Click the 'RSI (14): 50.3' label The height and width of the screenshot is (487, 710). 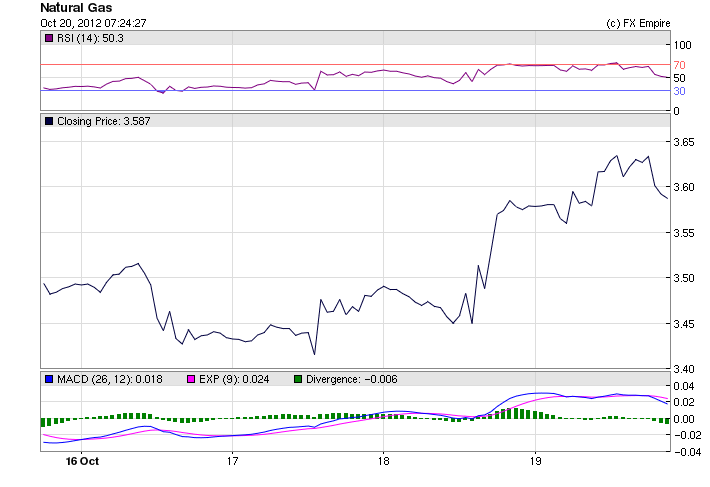pyautogui.click(x=90, y=38)
